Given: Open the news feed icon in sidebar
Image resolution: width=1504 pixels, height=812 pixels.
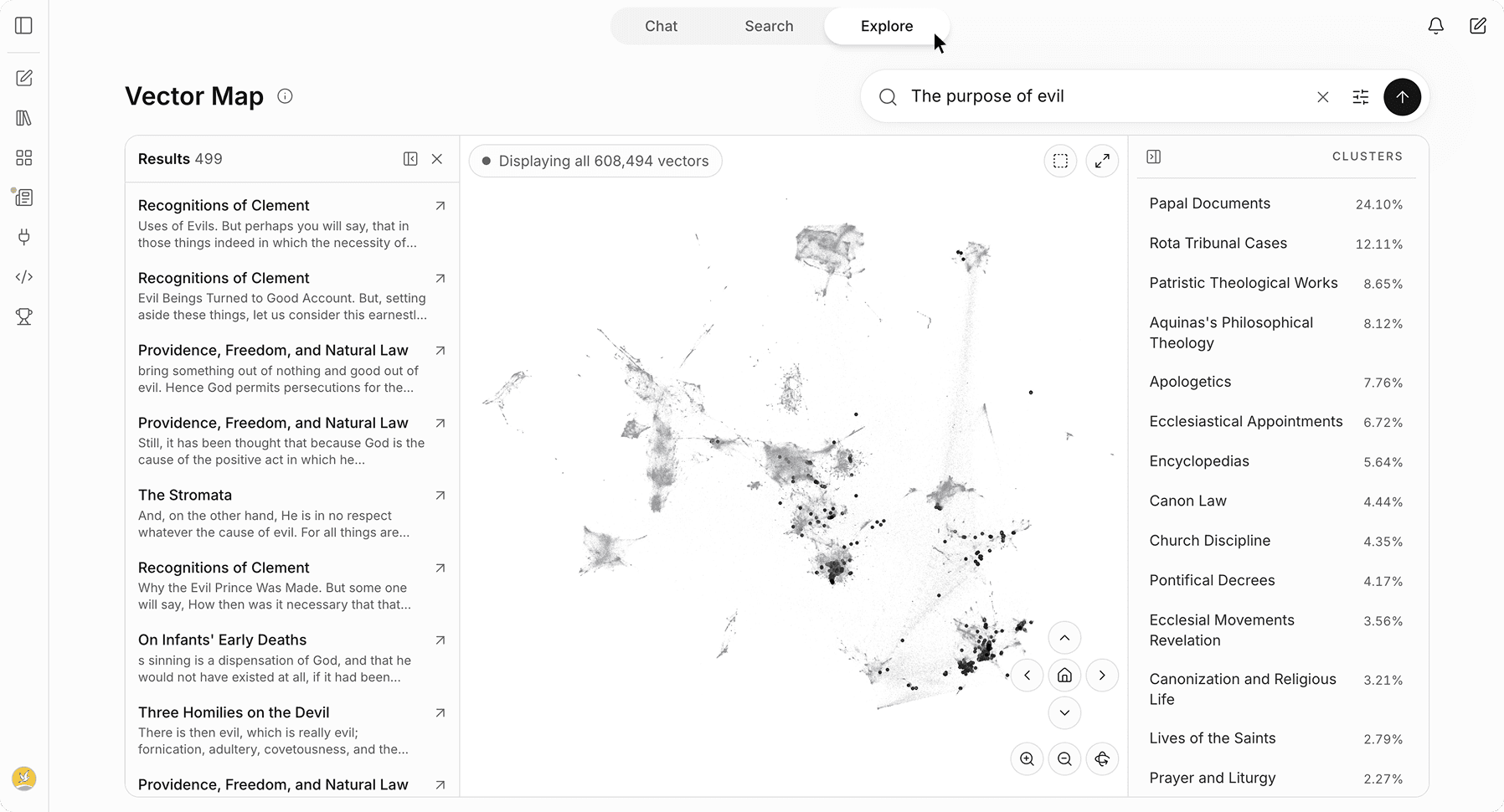Looking at the screenshot, I should coord(23,198).
